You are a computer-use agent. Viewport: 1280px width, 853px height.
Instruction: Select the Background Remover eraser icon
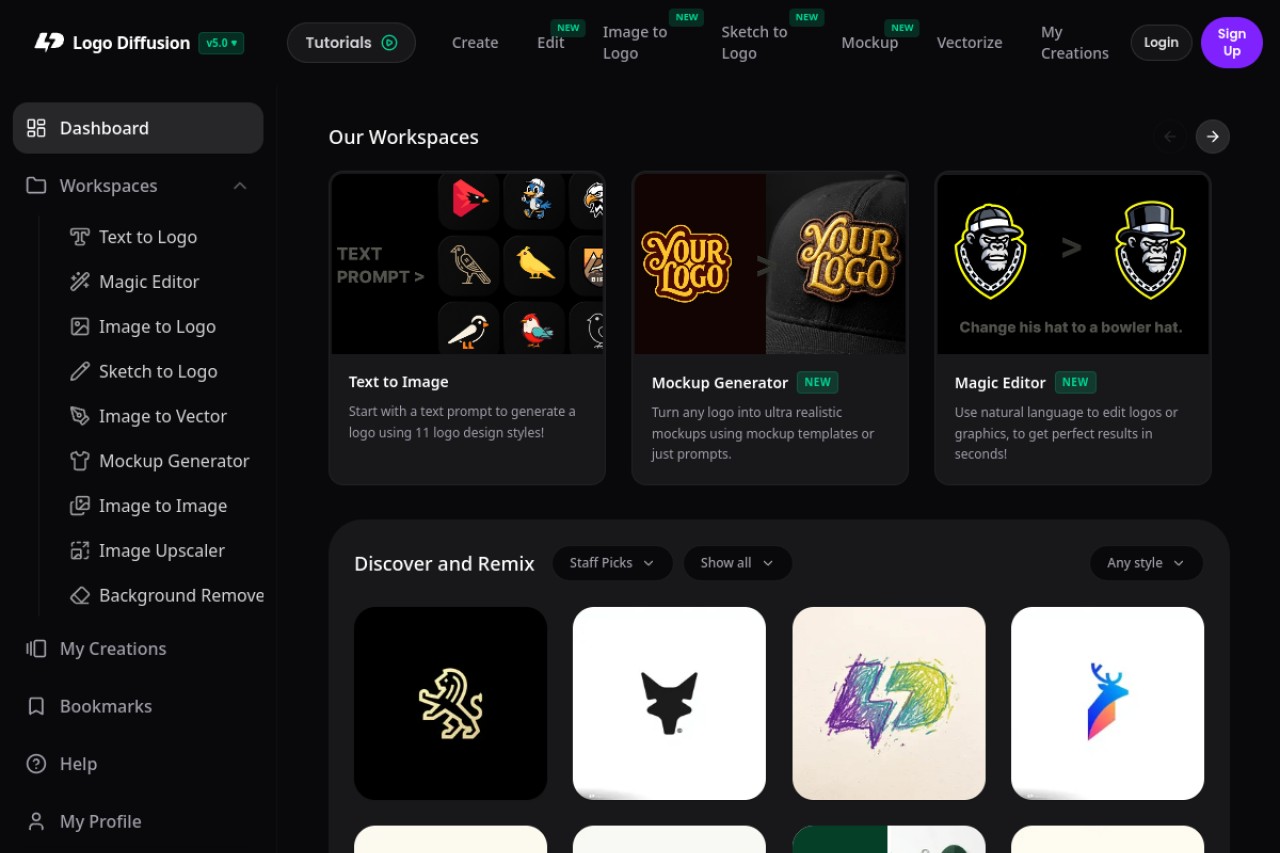coord(79,596)
